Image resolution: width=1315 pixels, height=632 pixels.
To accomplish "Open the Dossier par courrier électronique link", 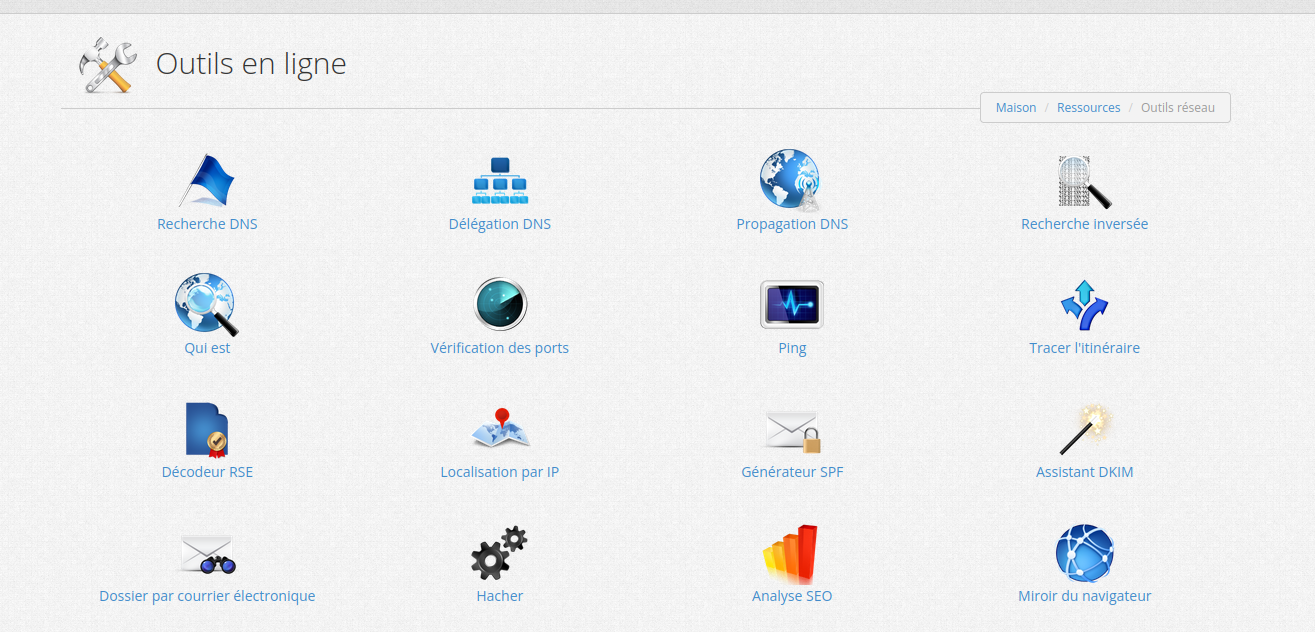I will pos(207,596).
